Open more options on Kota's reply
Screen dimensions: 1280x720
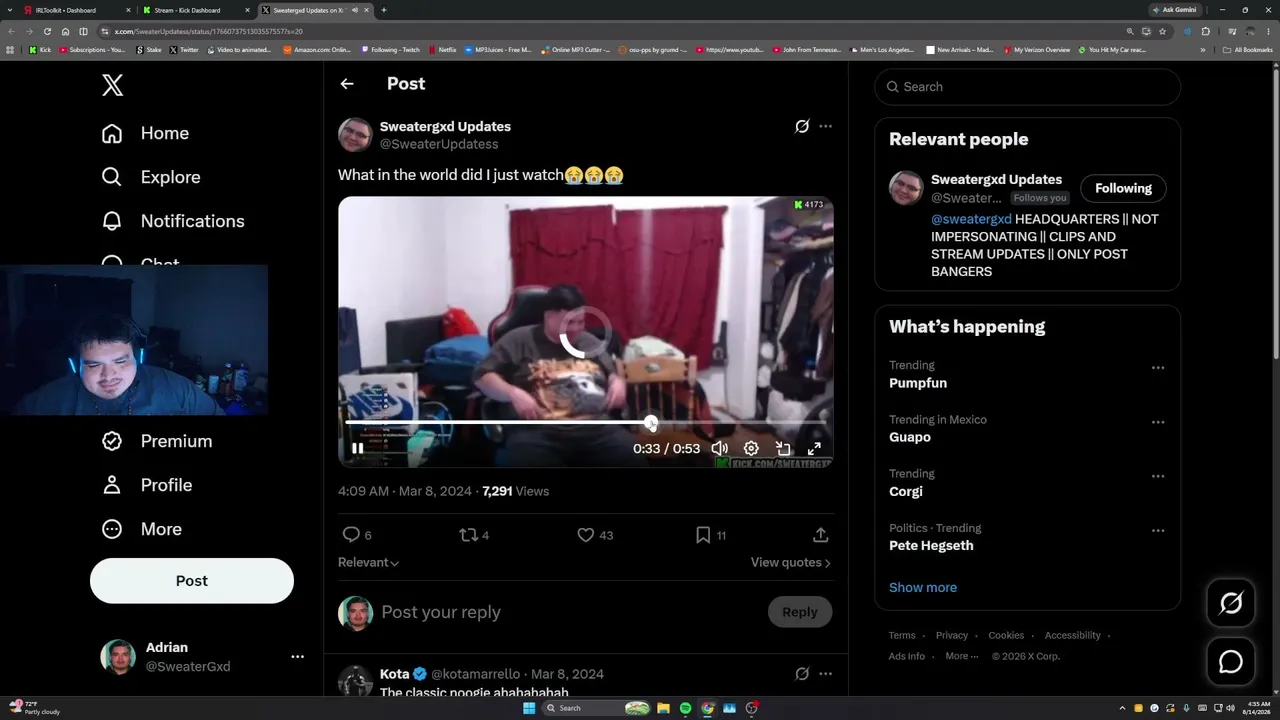825,674
